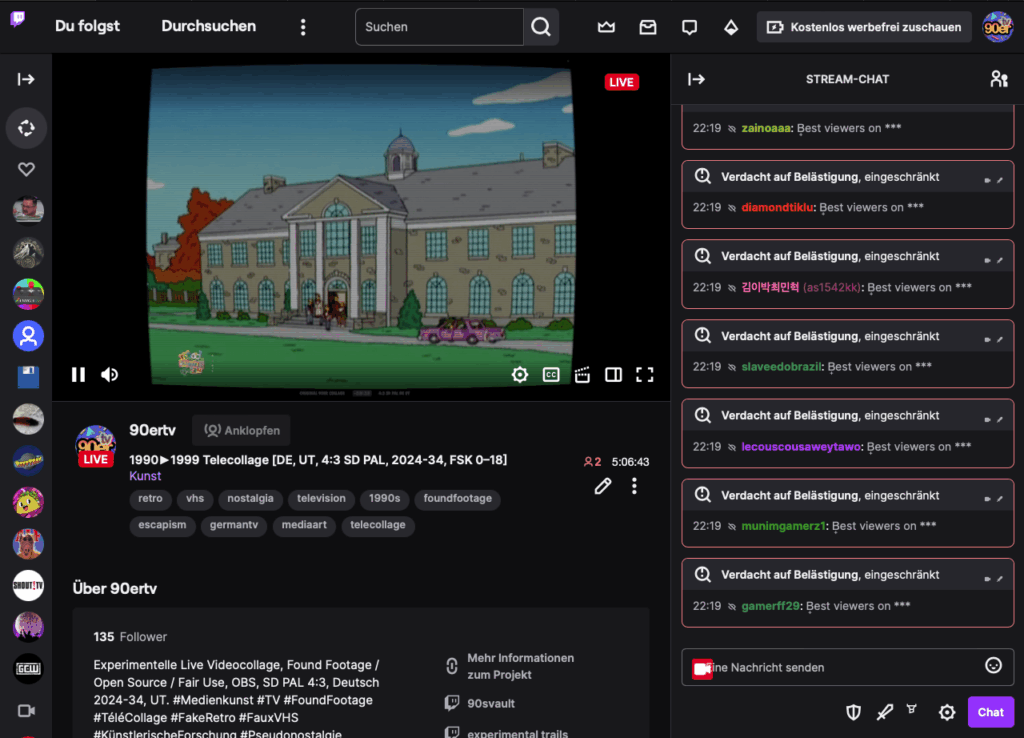Mute the stream volume
The image size is (1024, 738).
110,374
